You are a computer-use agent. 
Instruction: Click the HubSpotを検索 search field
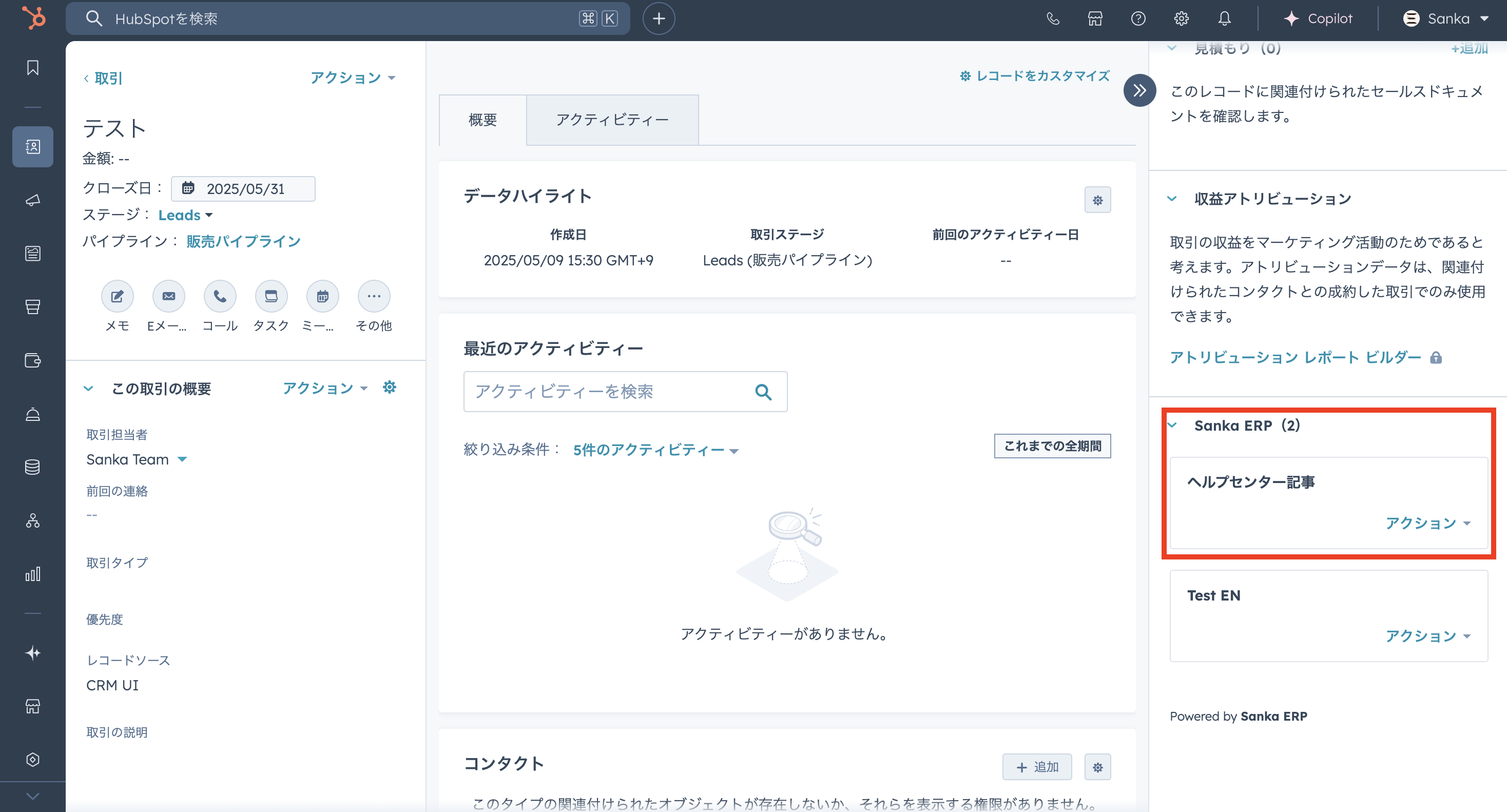click(x=347, y=18)
